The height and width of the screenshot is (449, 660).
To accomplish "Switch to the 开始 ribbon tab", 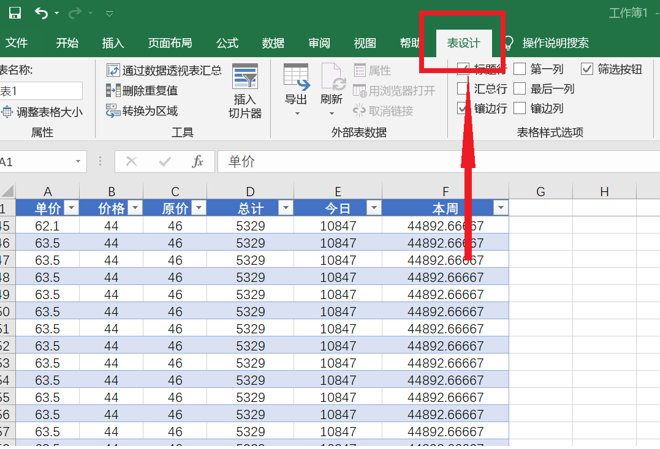I will point(67,43).
